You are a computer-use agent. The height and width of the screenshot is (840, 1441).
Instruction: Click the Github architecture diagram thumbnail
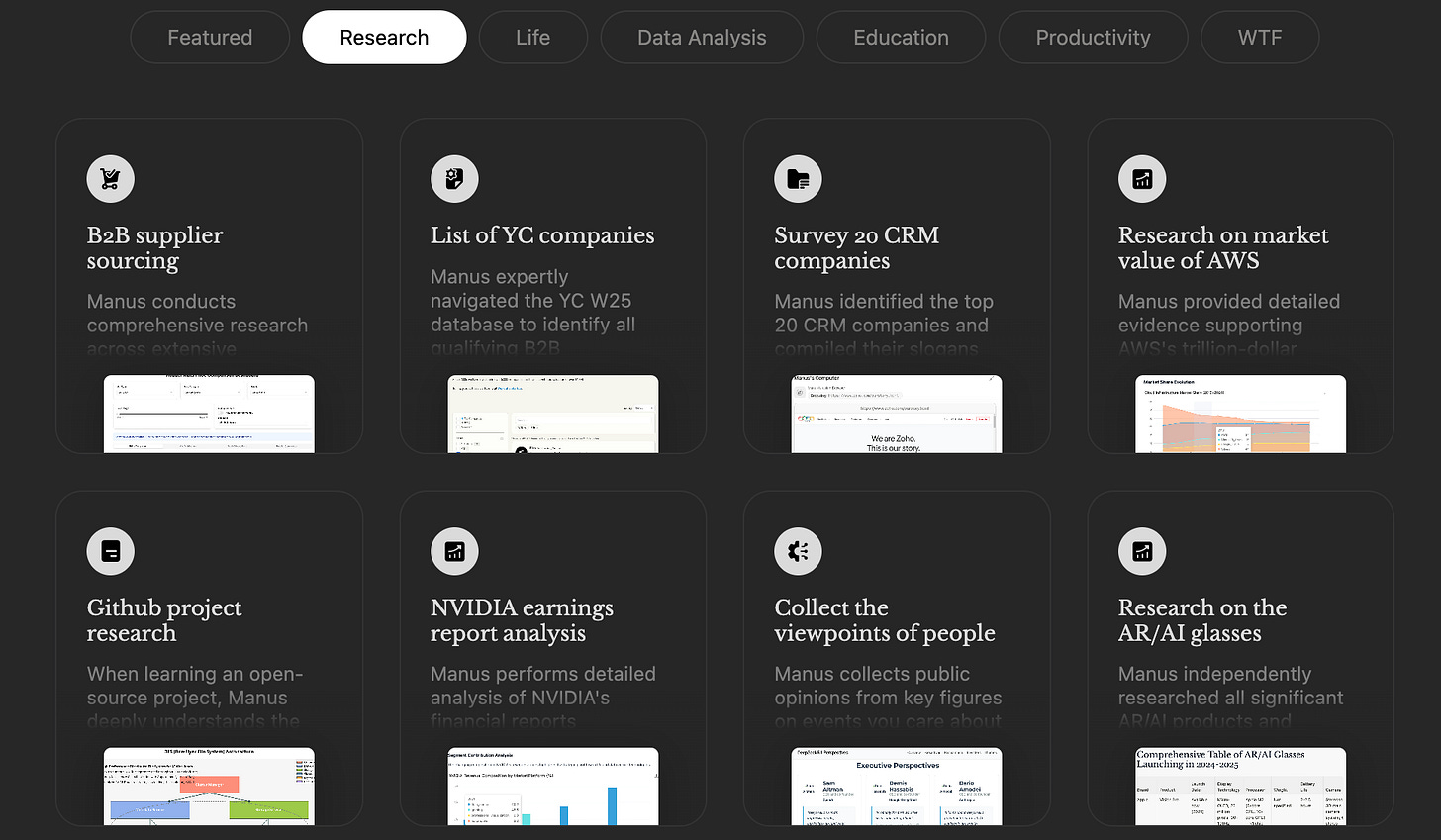[209, 787]
